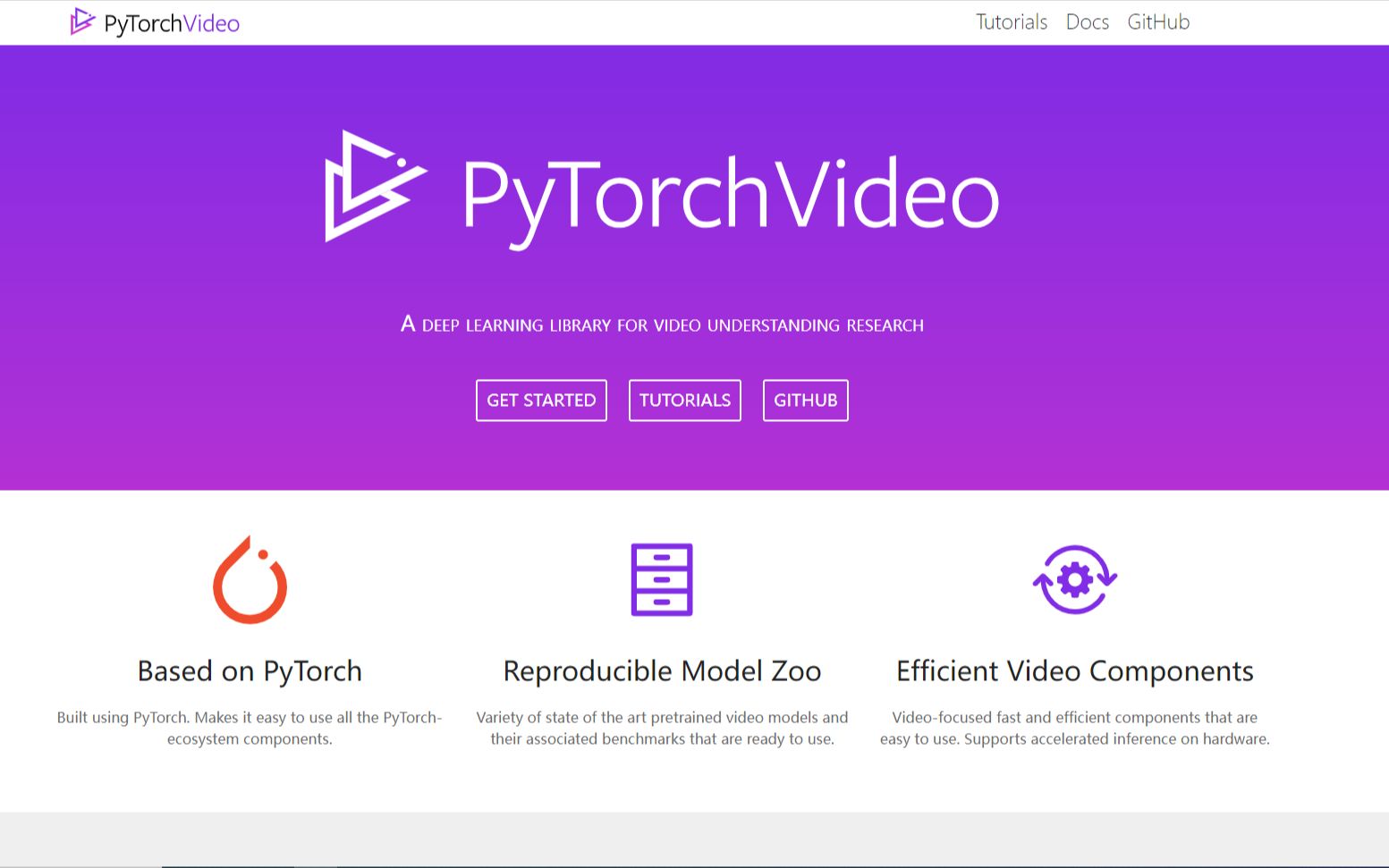Click the PyTorchVideo logo icon in navbar
The width and height of the screenshot is (1389, 868).
(x=82, y=21)
